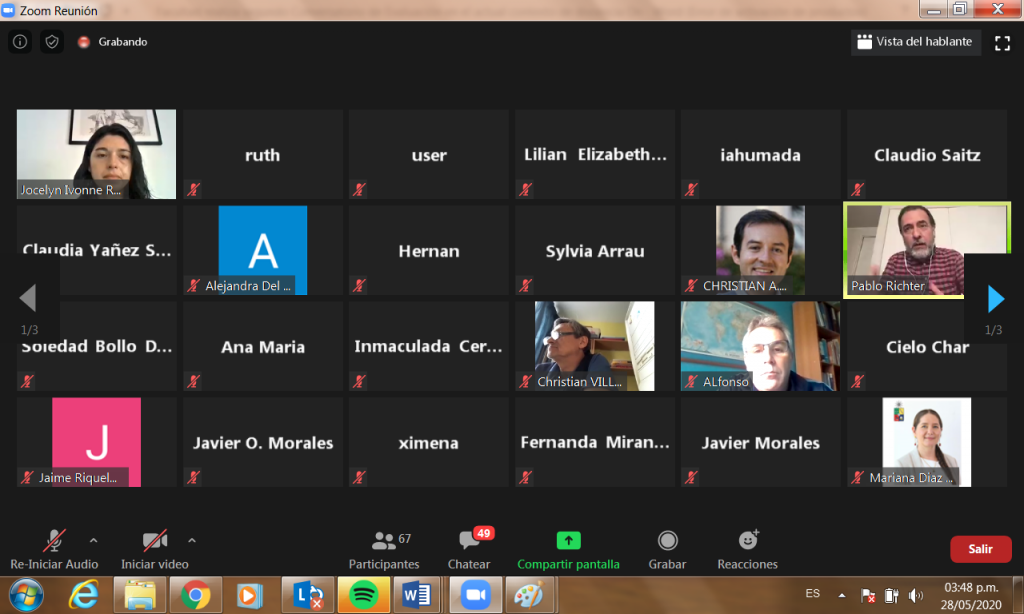1024x614 pixels.
Task: Click the green encryption shield icon
Action: point(52,42)
